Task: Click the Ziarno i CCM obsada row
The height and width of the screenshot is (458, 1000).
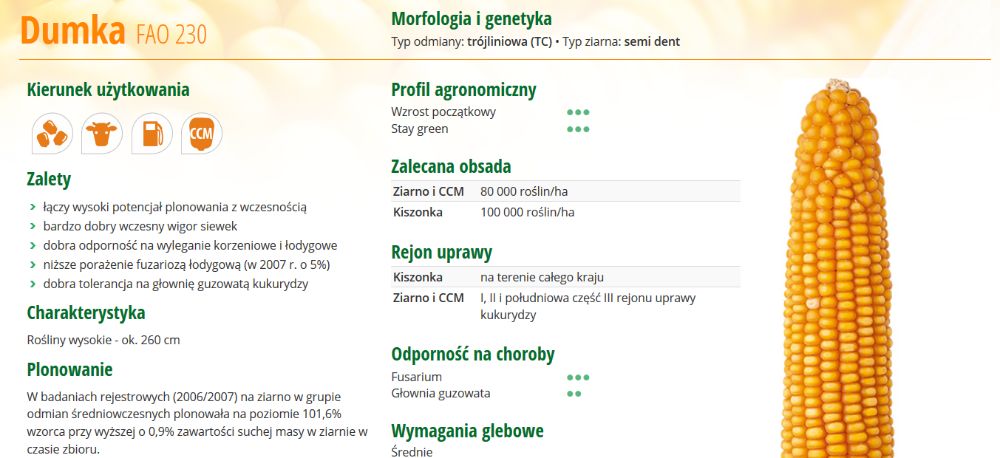Action: pos(566,191)
